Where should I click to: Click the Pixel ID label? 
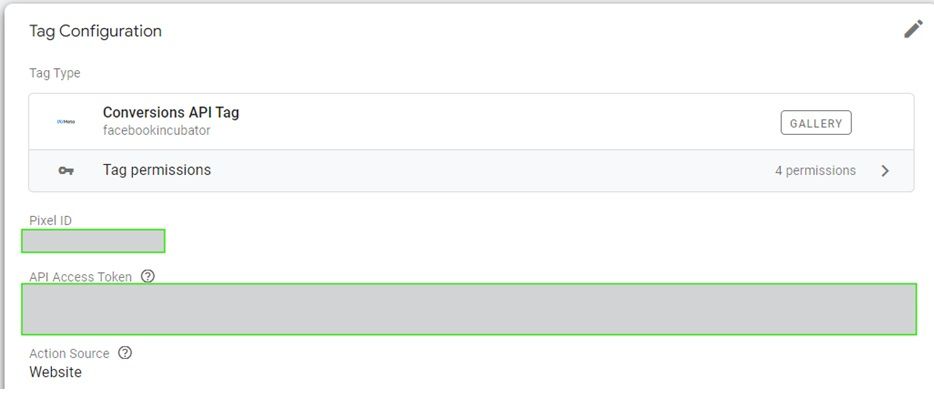pos(50,220)
